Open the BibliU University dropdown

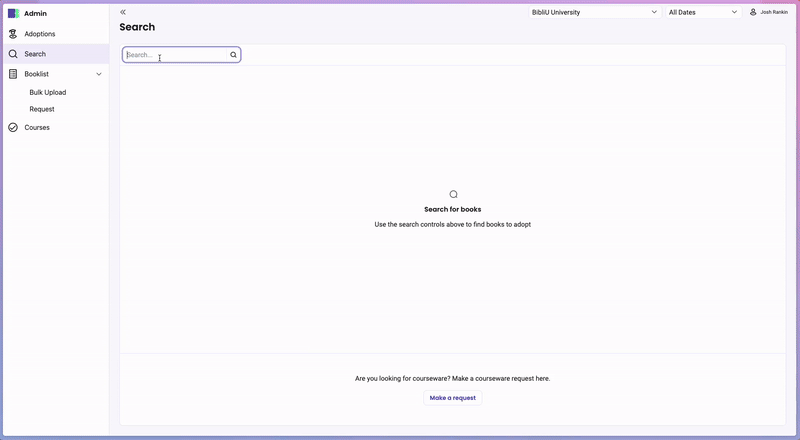click(594, 12)
